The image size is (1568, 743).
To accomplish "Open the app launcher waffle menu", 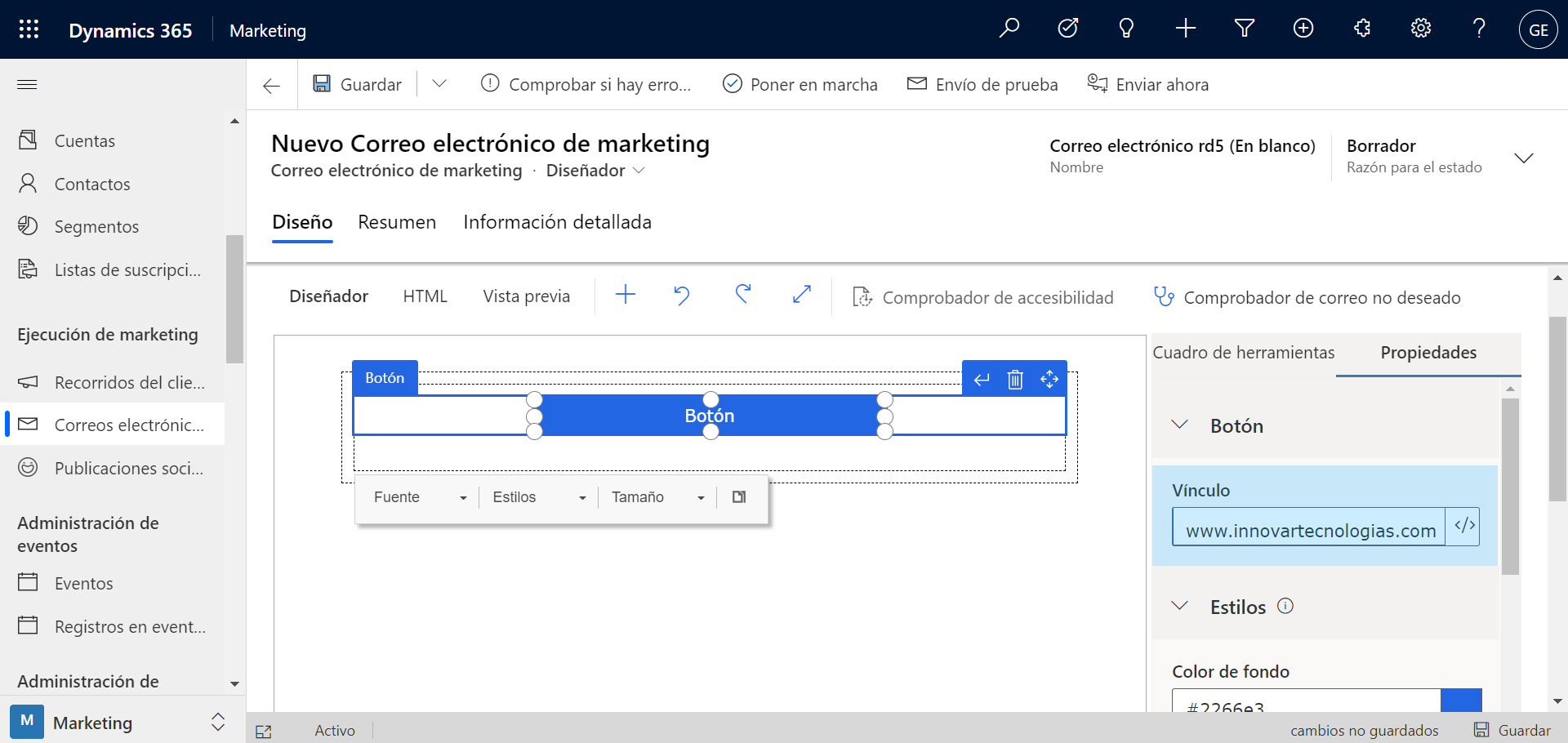I will coord(28,29).
